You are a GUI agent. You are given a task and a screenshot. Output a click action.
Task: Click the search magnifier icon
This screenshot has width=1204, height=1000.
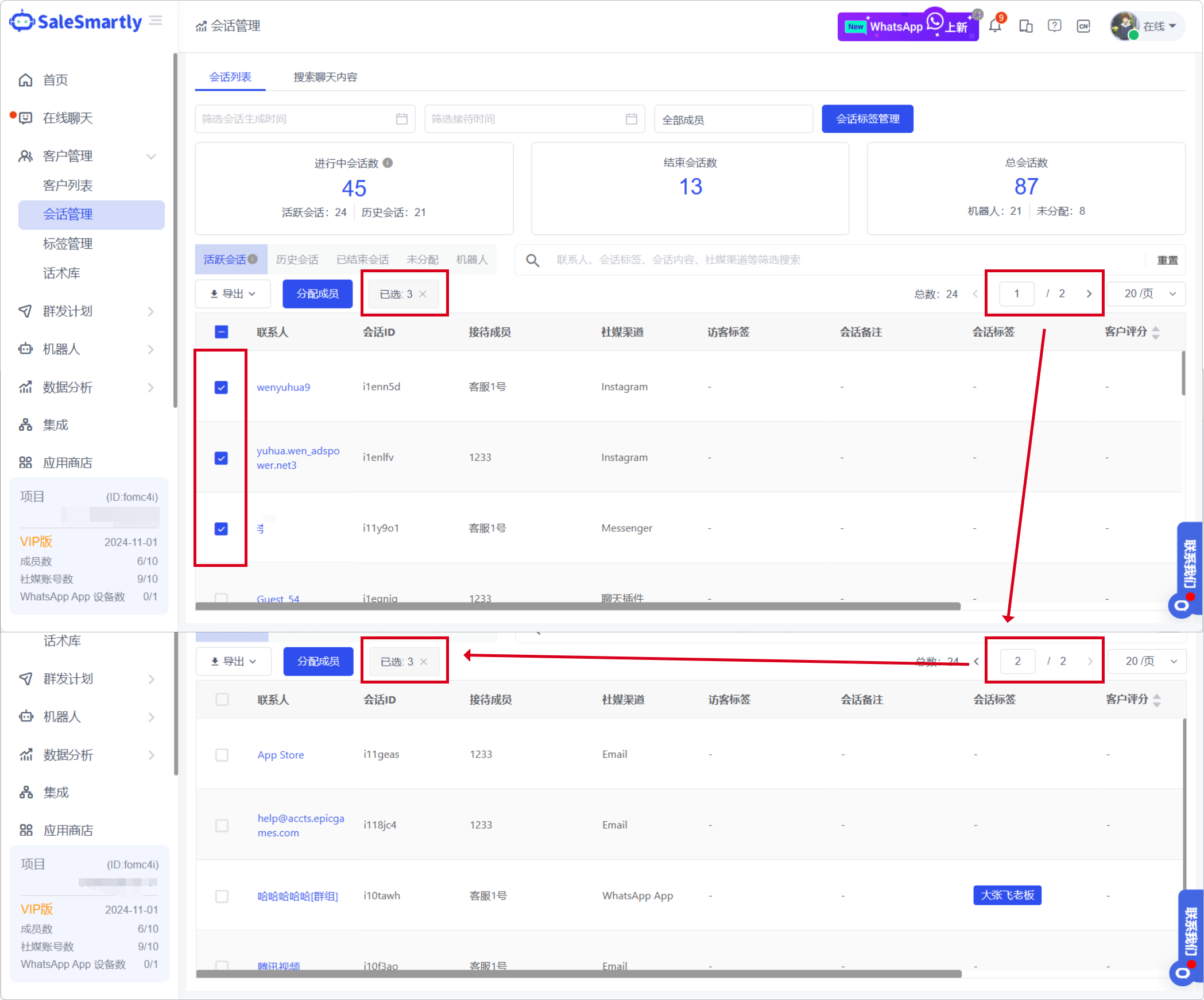(x=532, y=260)
